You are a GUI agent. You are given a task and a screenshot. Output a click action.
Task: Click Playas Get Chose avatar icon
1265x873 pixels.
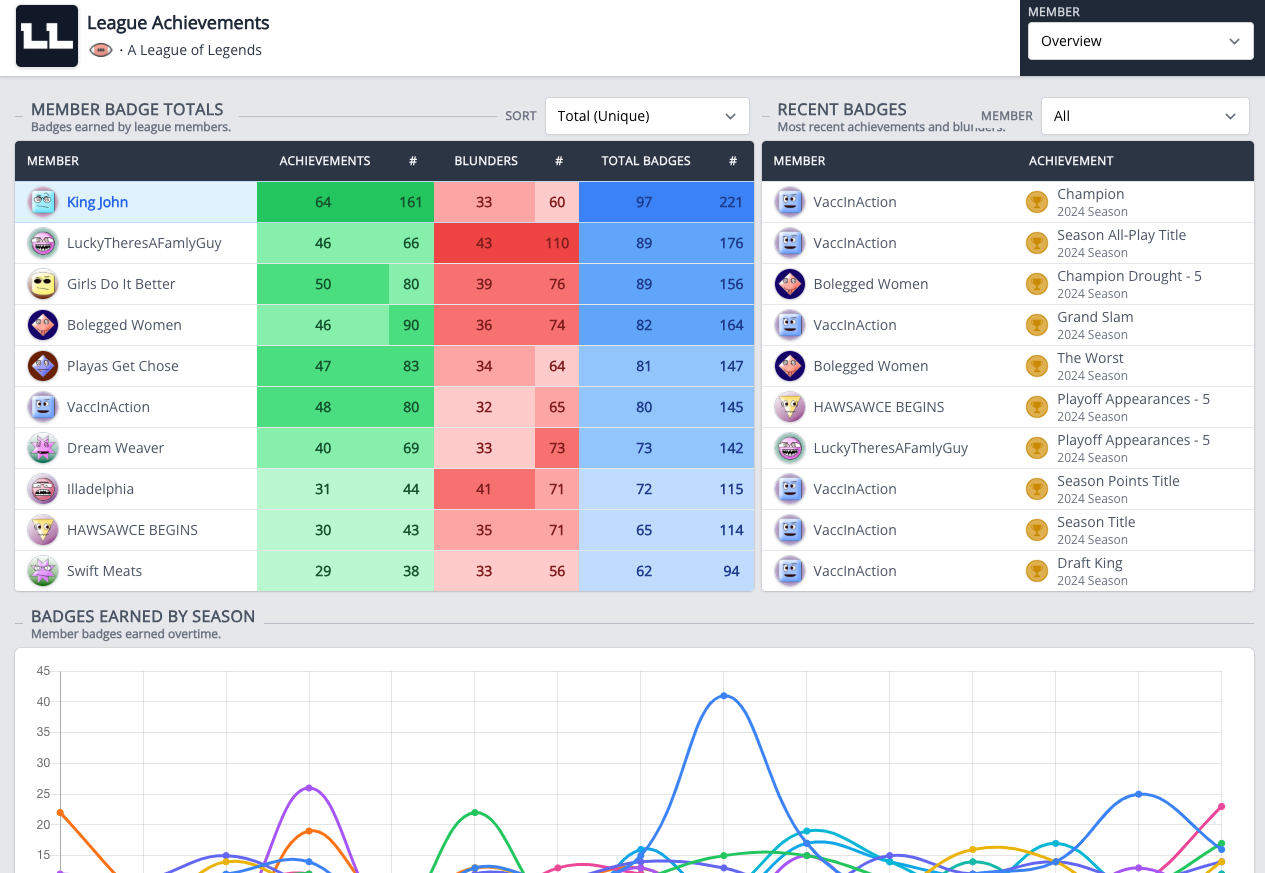[42, 366]
